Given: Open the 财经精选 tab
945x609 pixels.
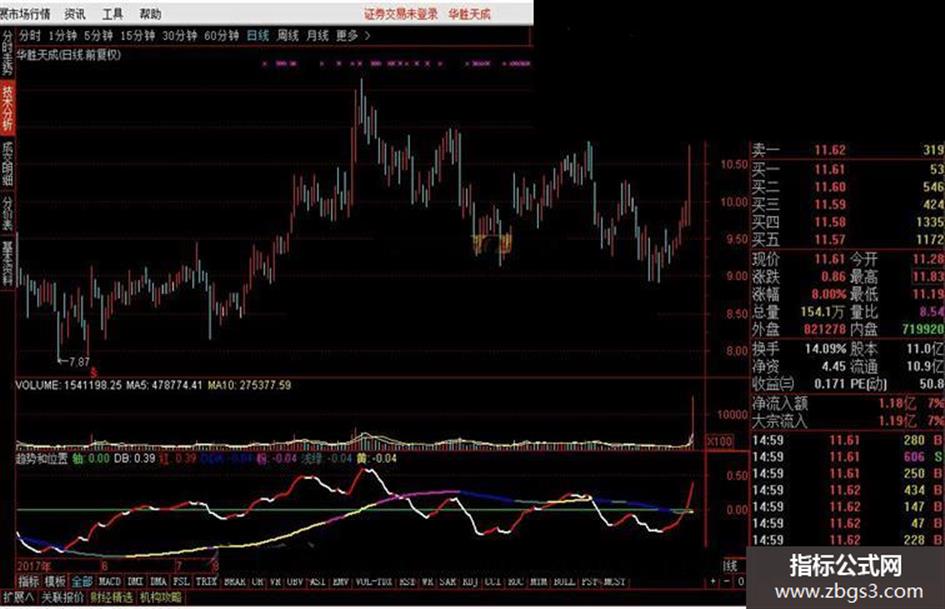Looking at the screenshot, I should point(111,598).
